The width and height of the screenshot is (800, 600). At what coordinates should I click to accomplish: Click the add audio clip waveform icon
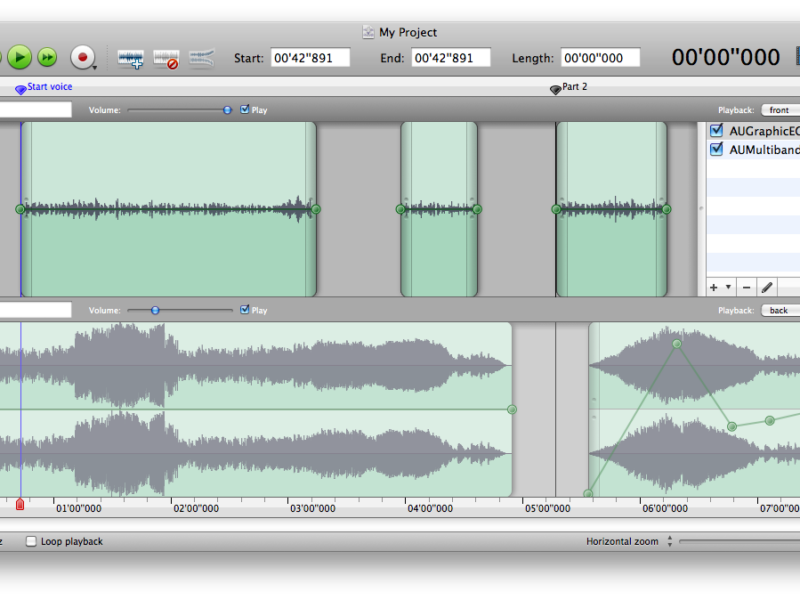(131, 59)
